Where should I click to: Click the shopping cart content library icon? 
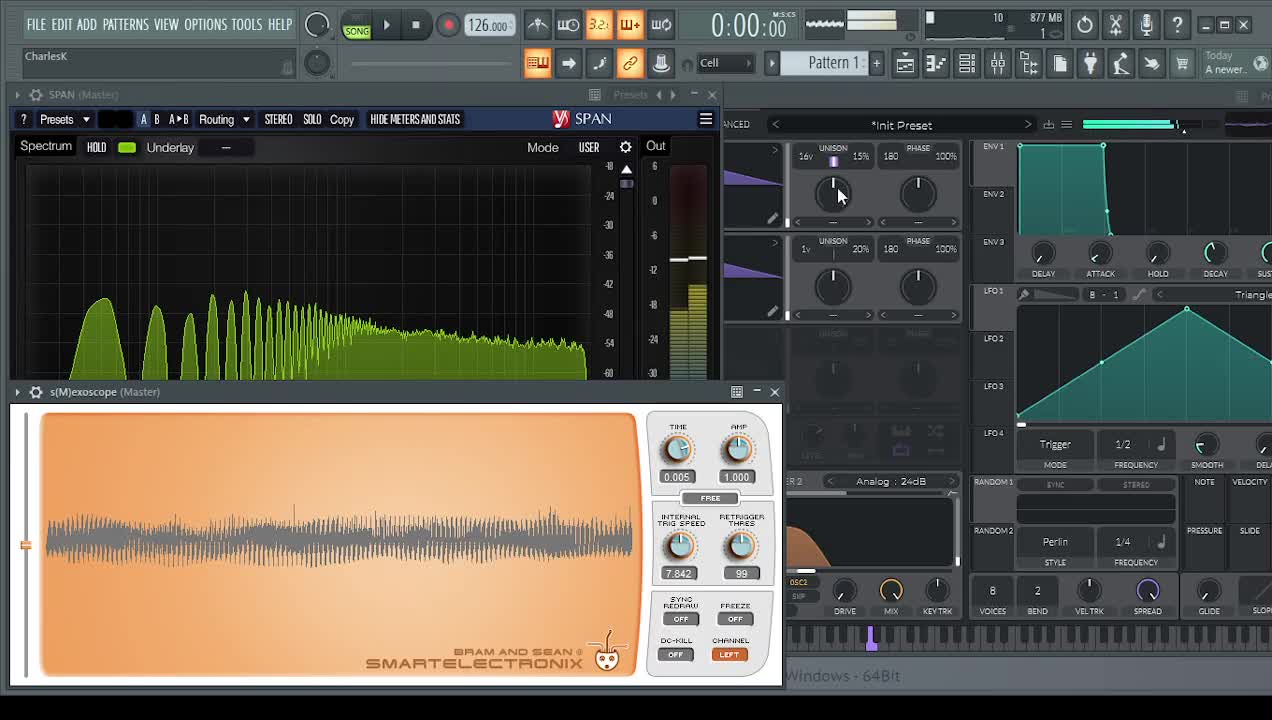tap(1182, 64)
